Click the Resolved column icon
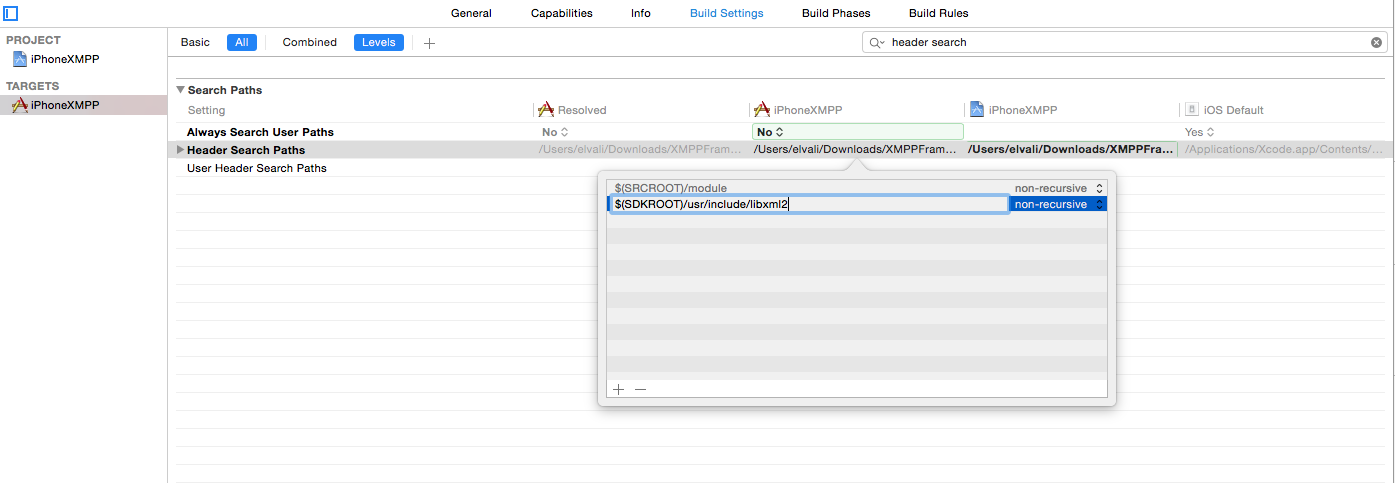The width and height of the screenshot is (1395, 483). (546, 110)
